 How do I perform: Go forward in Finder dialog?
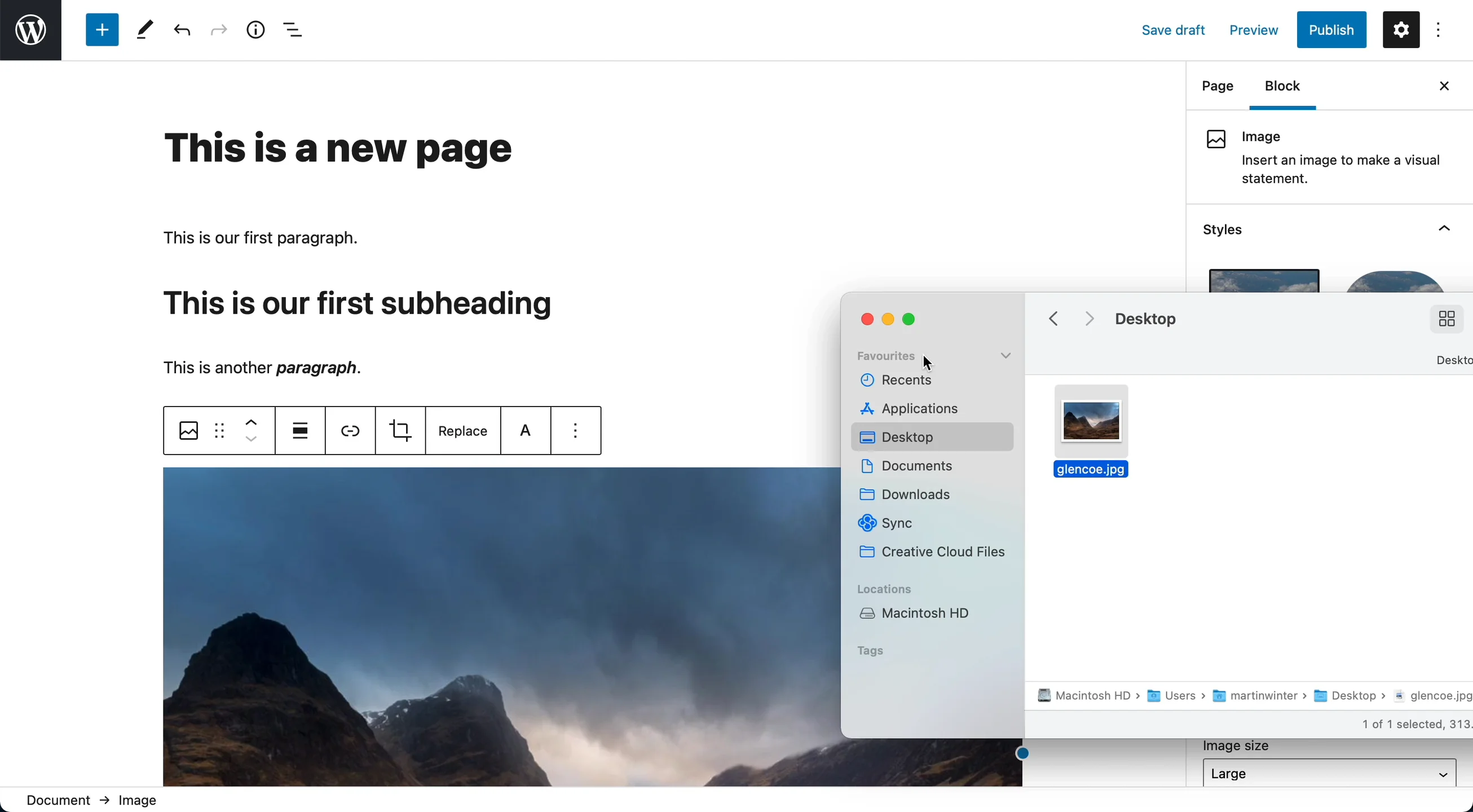pos(1090,319)
